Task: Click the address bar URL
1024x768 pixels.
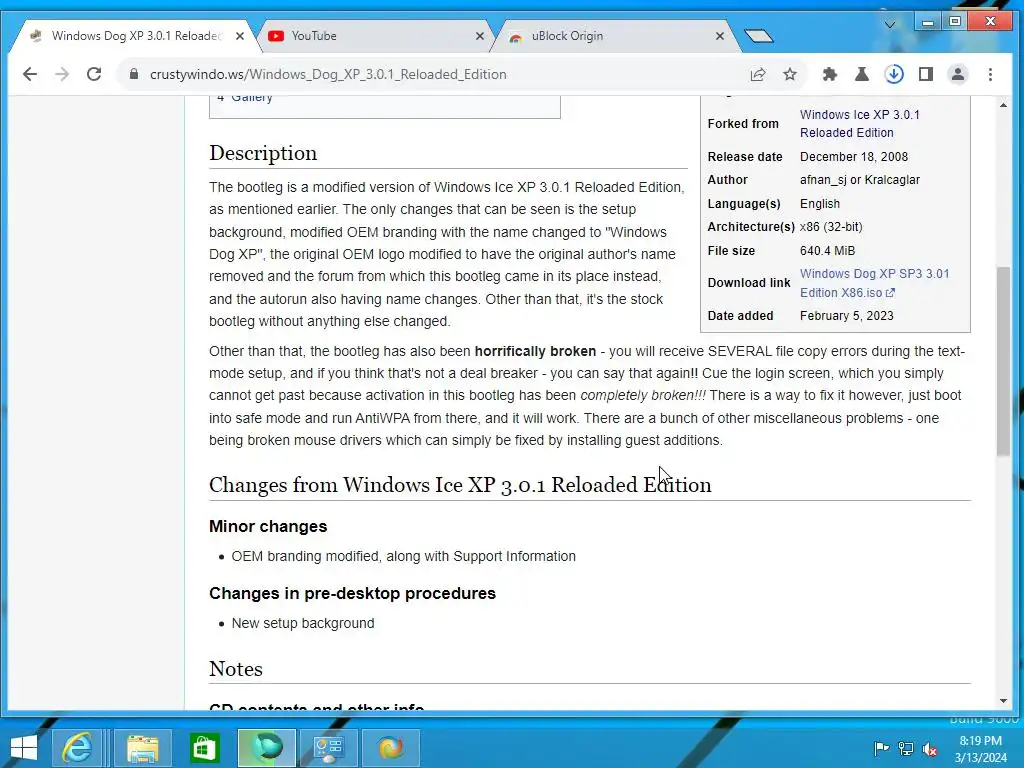Action: (x=328, y=74)
